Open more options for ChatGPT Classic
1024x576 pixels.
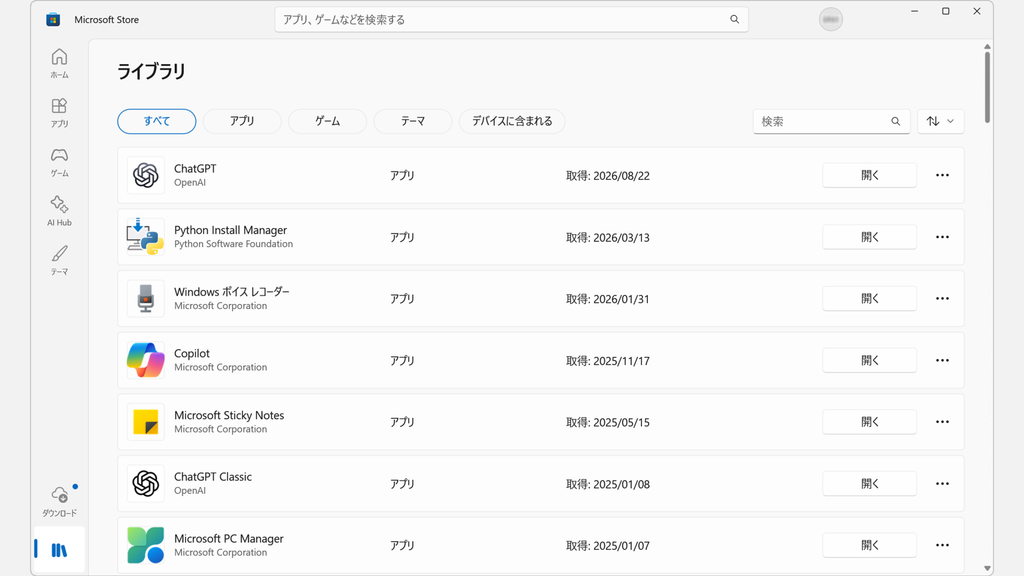pyautogui.click(x=942, y=484)
